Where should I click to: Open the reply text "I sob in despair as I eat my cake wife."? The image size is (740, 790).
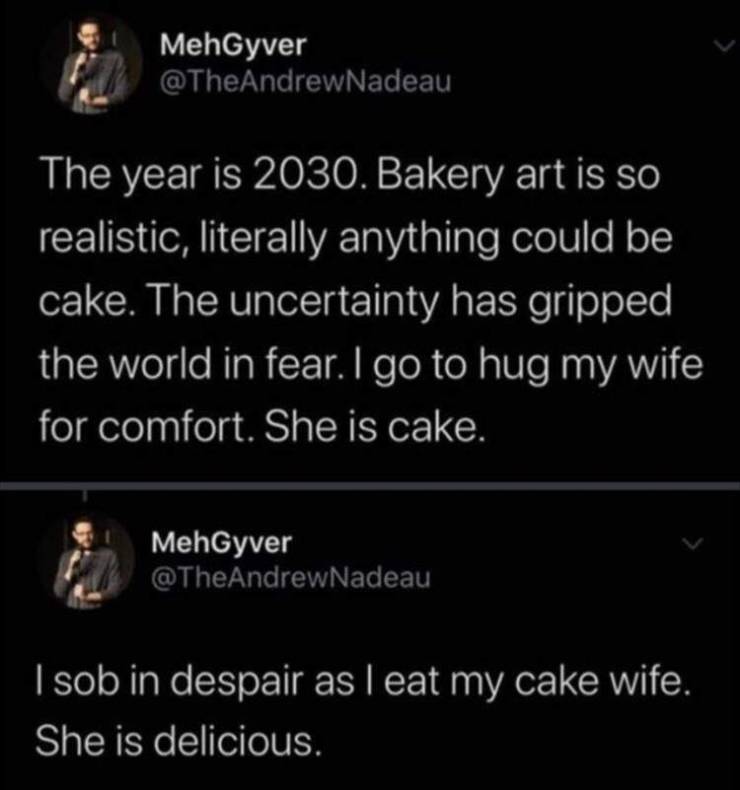click(x=362, y=682)
